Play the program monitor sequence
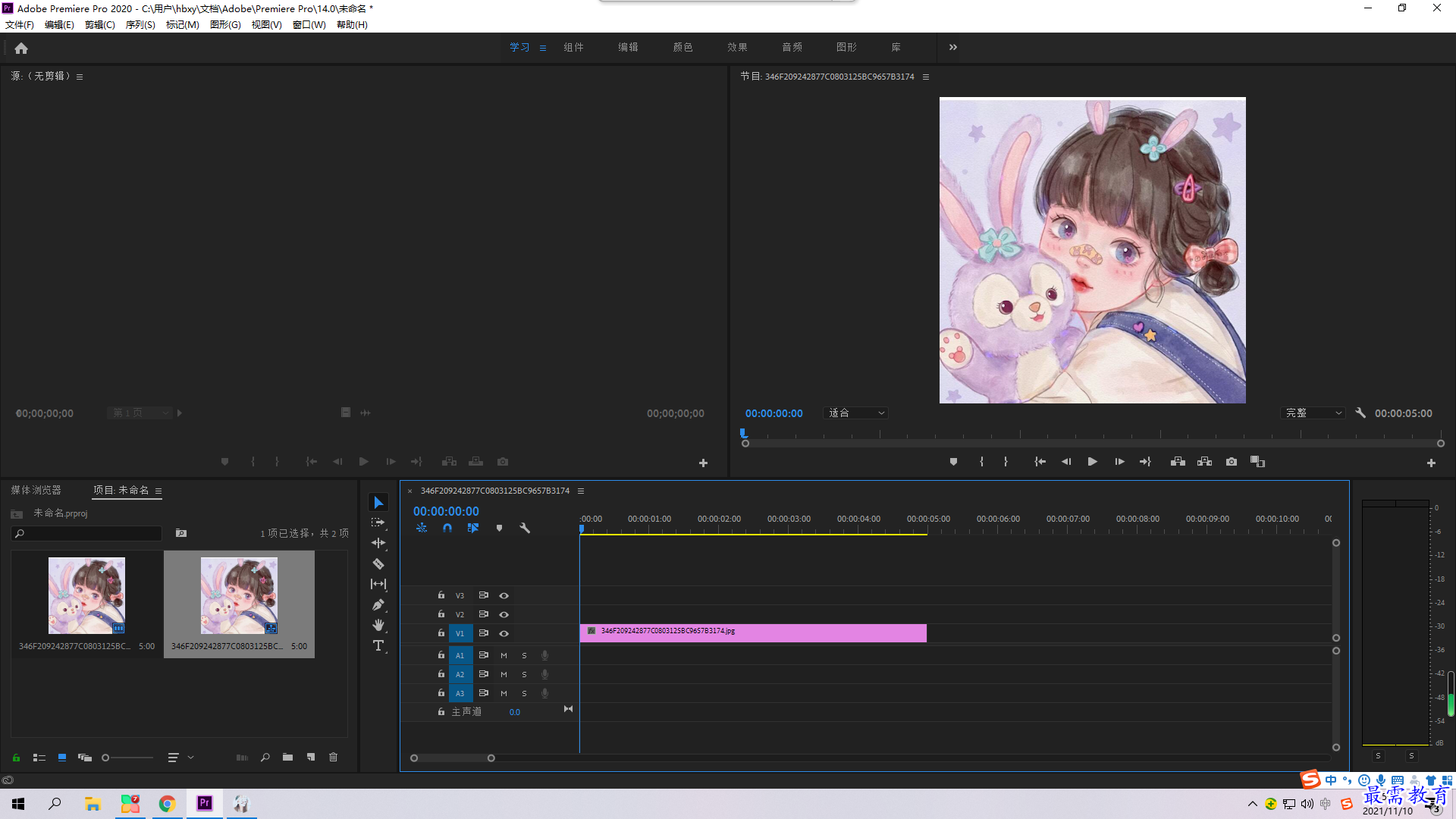 pyautogui.click(x=1092, y=462)
